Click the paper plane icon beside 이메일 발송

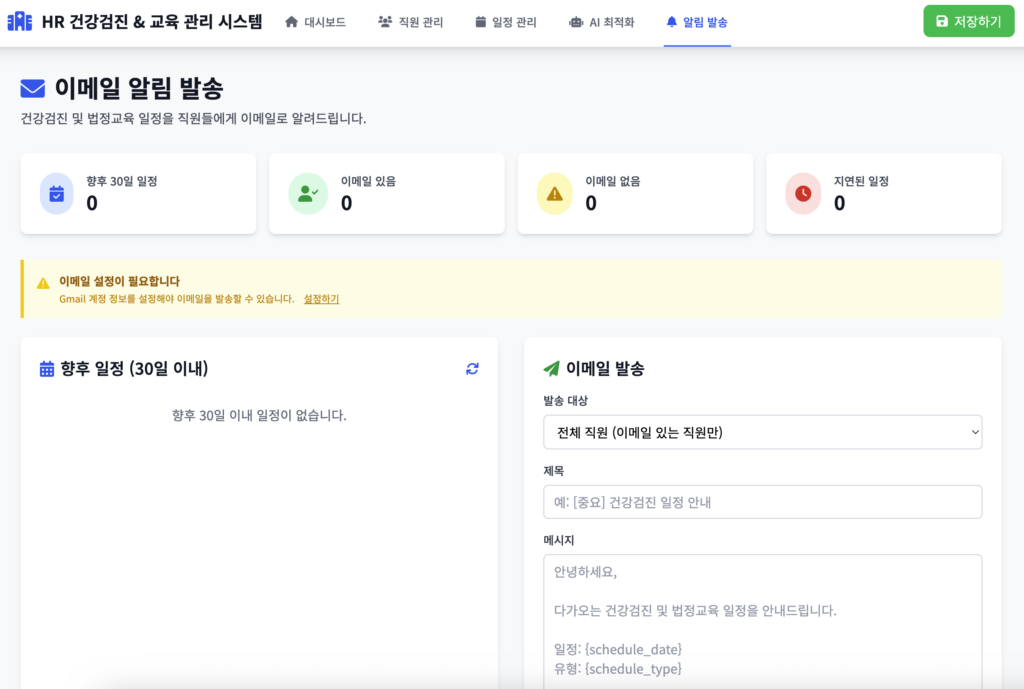551,369
